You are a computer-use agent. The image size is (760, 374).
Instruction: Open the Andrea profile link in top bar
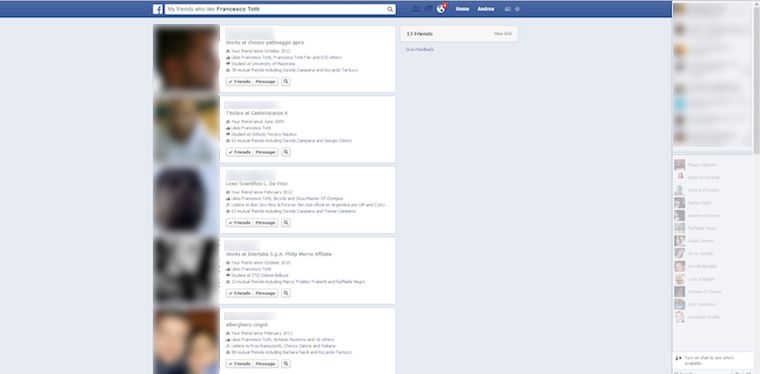point(486,9)
